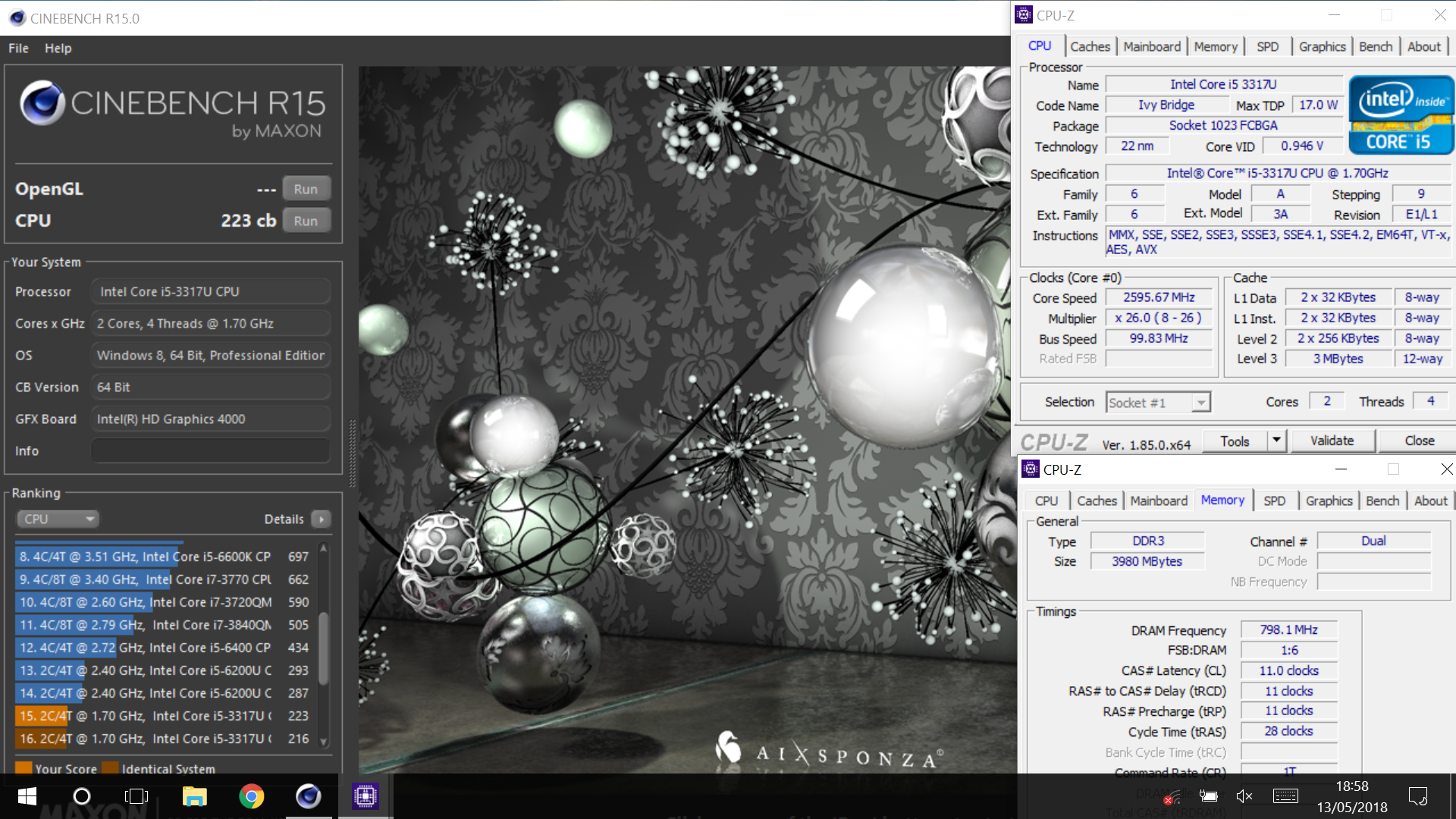Click the Validate button in CPU-Z
Viewport: 1456px width, 819px height.
click(x=1332, y=441)
